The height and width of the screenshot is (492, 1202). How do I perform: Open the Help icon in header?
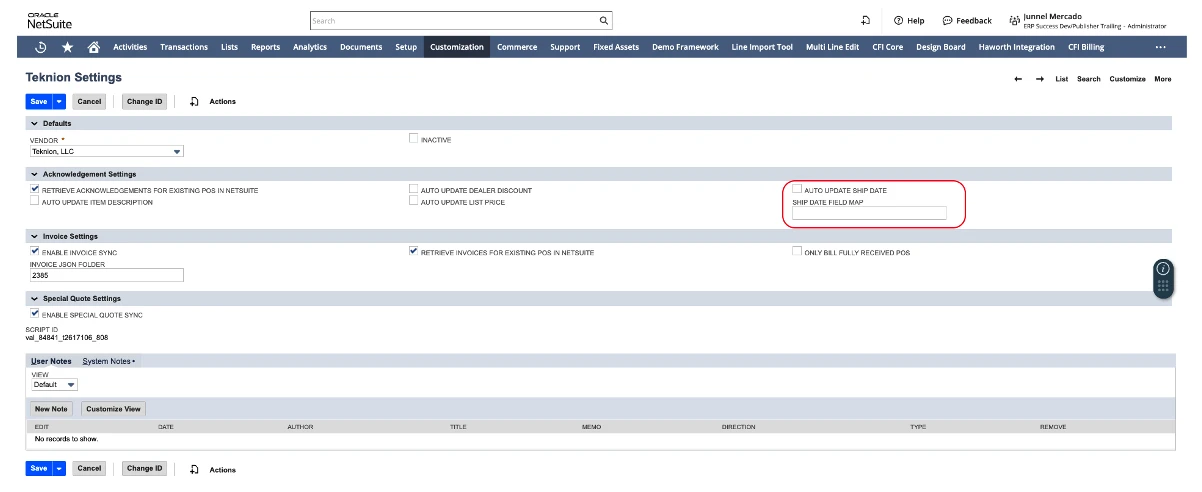pyautogui.click(x=899, y=20)
